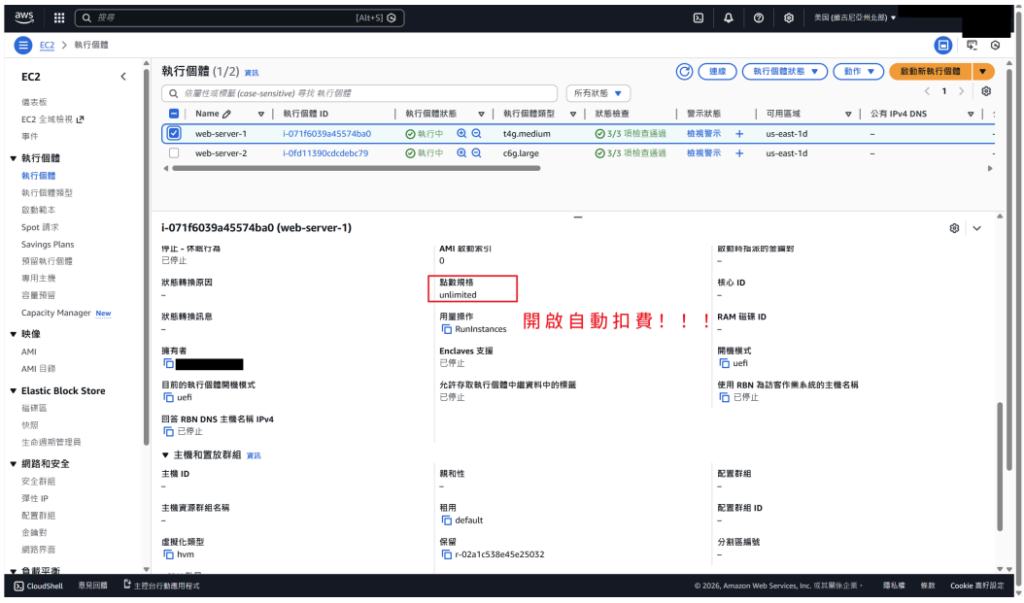
Task: Change region via the 美國(維吉尼亞州北部) dropdown
Action: 851,16
